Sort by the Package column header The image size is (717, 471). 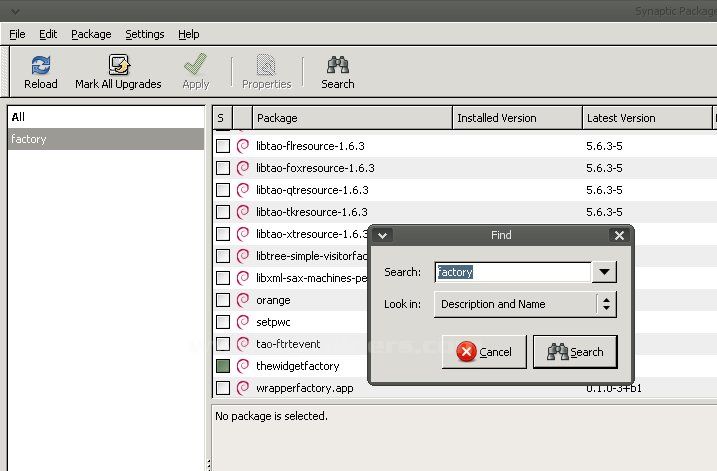(x=352, y=118)
